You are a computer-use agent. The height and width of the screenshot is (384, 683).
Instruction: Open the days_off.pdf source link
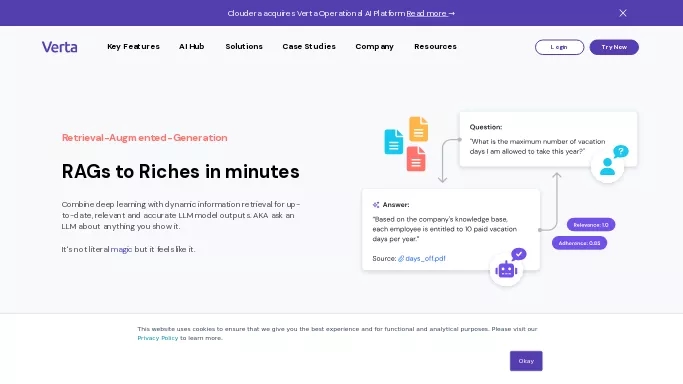pos(425,259)
